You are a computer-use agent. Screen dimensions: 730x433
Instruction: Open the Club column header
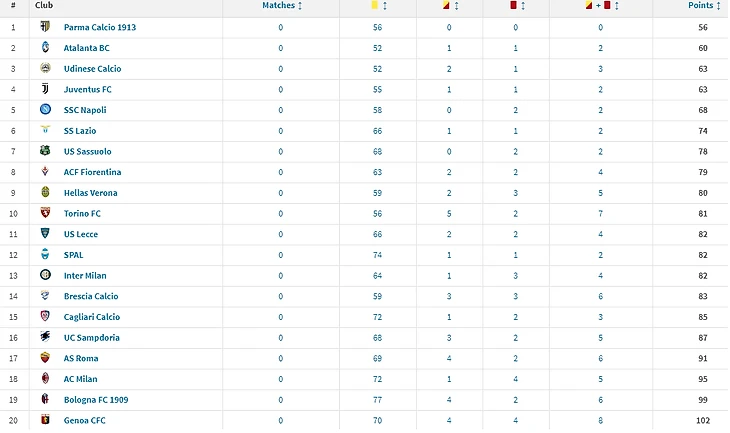coord(44,5)
